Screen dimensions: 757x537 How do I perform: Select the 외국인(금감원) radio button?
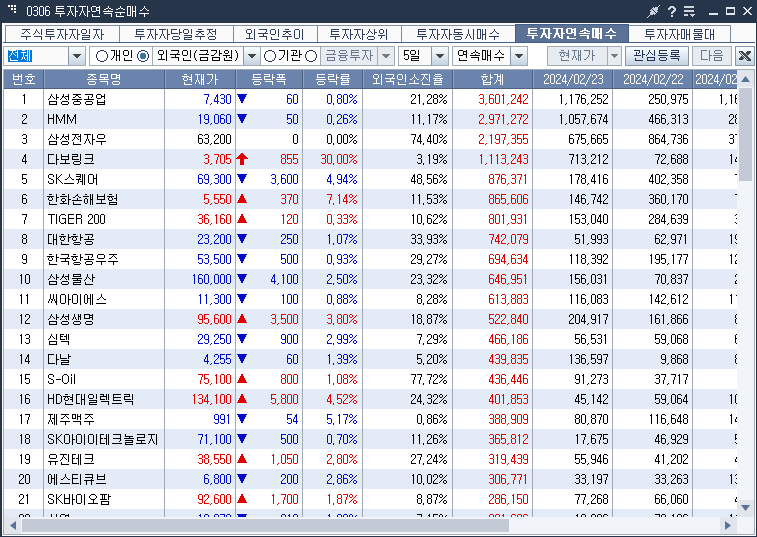coord(143,56)
